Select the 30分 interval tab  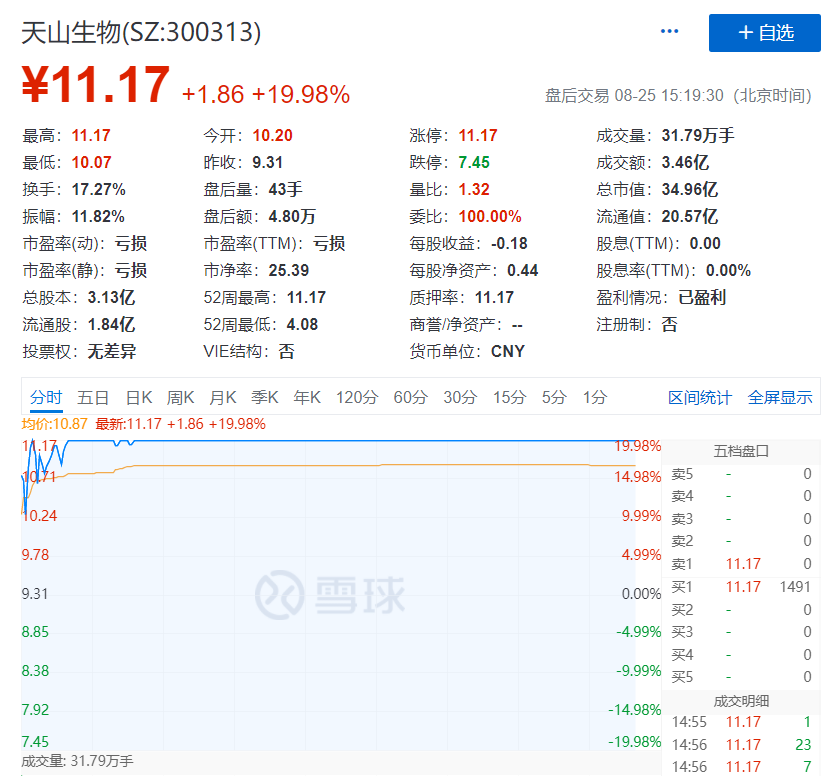tap(460, 397)
